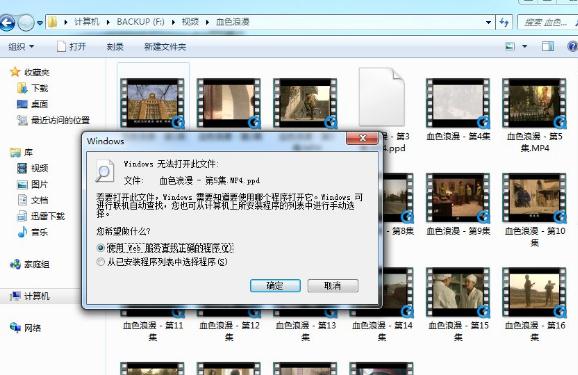This screenshot has width=578, height=375.
Task: Open address bar history dropdown arrow
Action: [488, 22]
